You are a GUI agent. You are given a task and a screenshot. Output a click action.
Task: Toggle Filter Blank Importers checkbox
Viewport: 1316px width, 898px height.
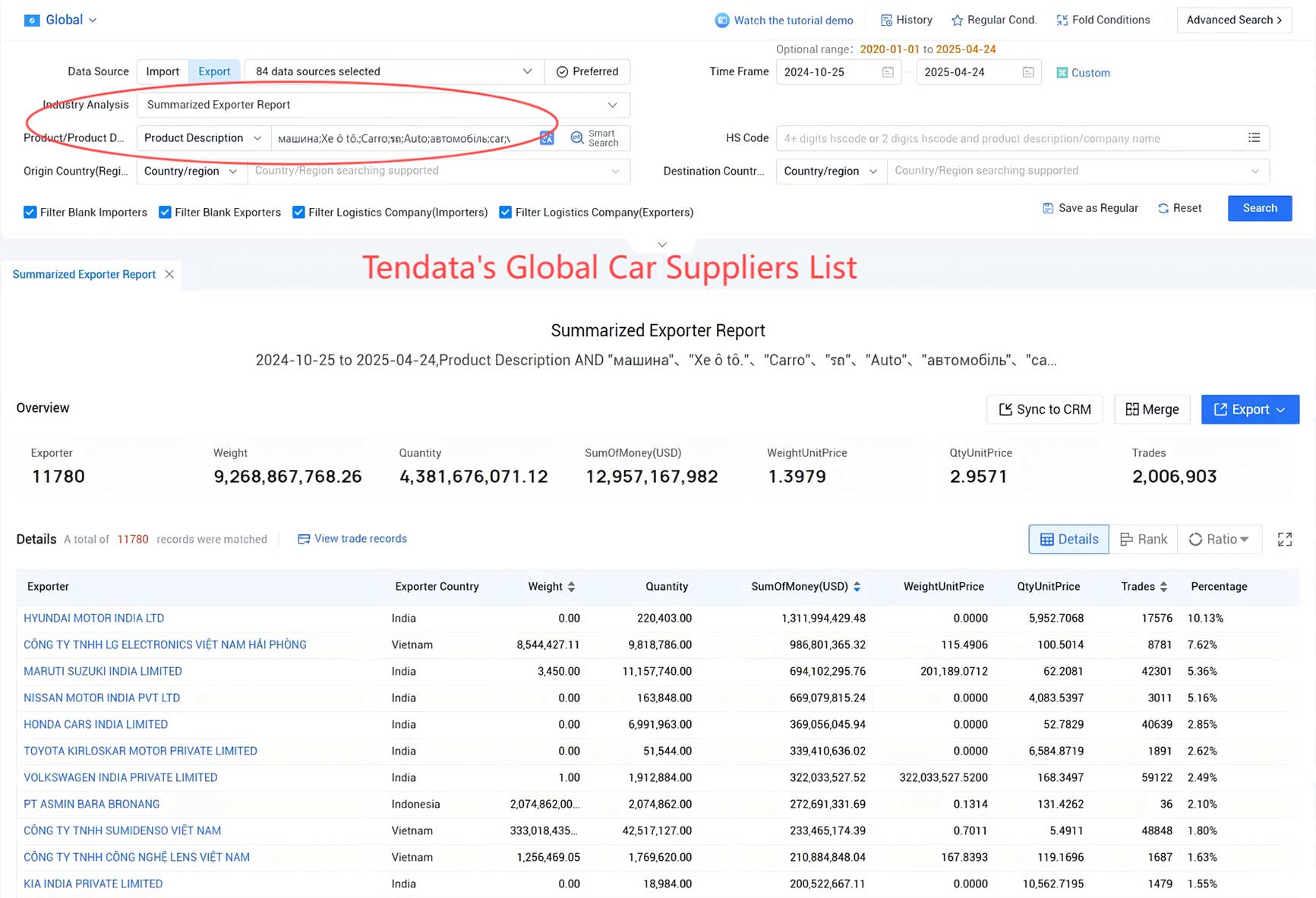click(30, 213)
